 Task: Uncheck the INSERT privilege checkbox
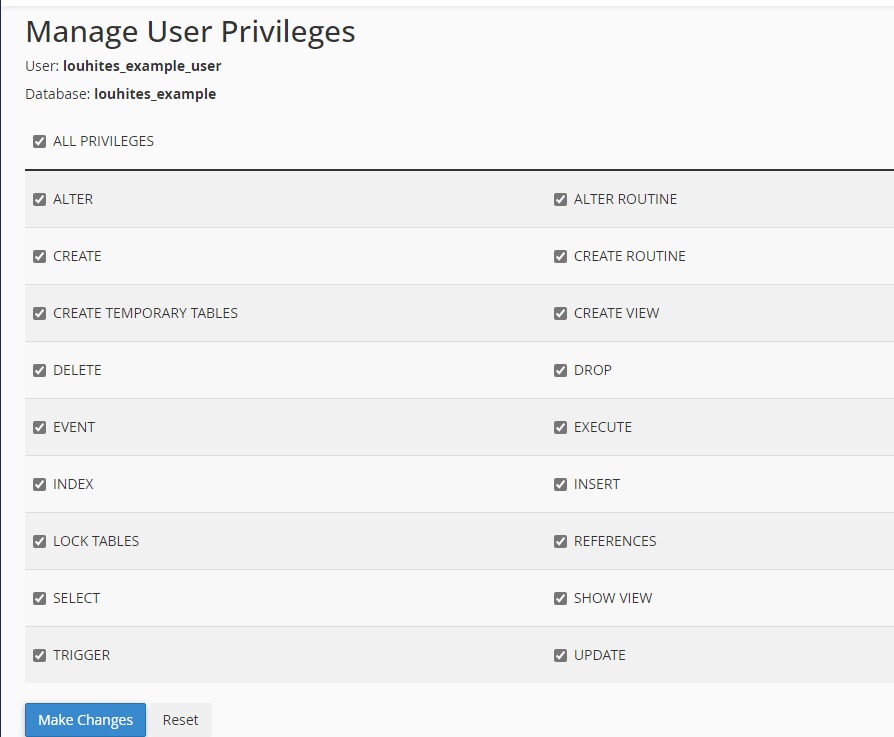coord(561,485)
